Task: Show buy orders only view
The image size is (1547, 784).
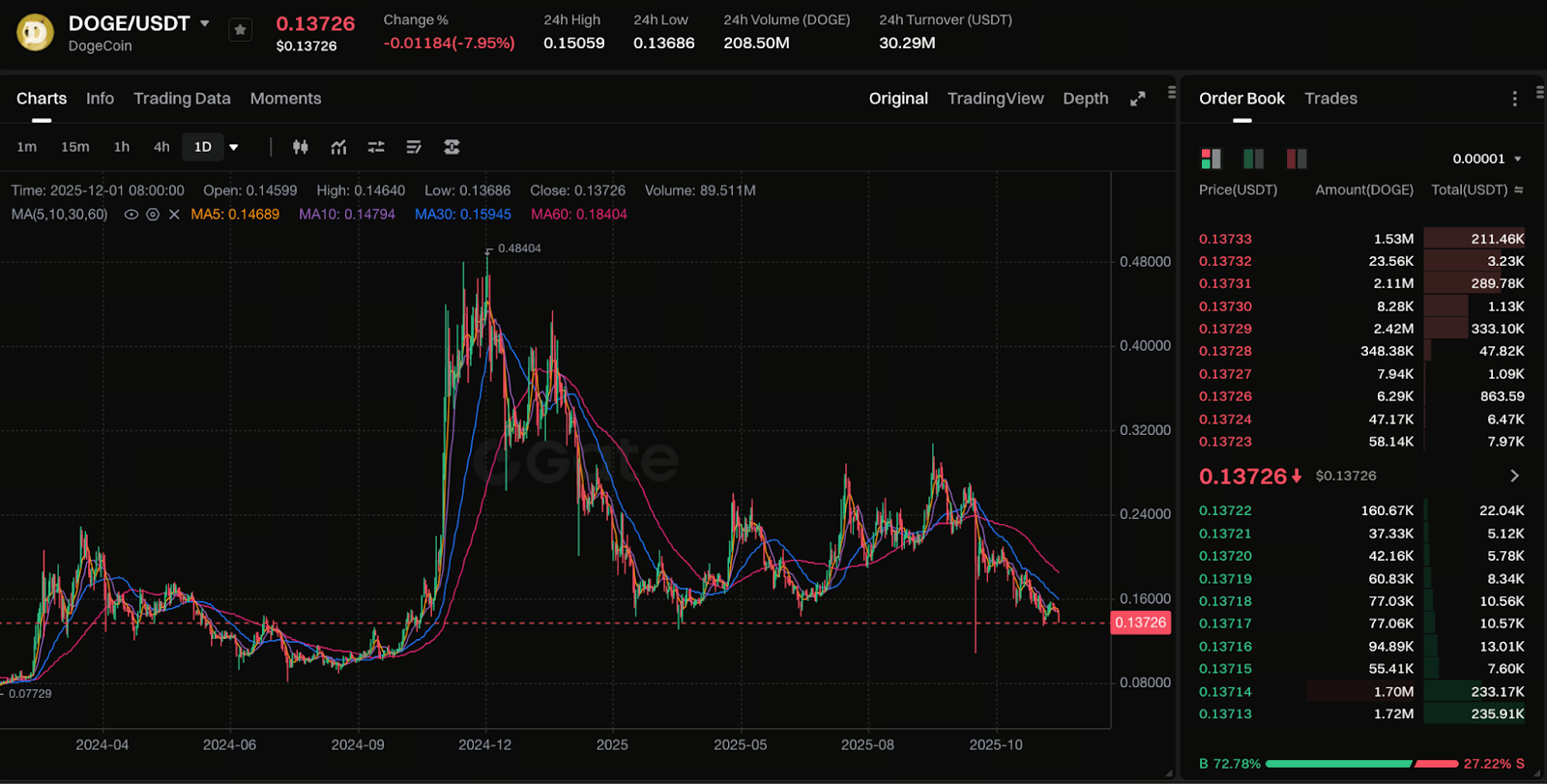Action: 1253,159
